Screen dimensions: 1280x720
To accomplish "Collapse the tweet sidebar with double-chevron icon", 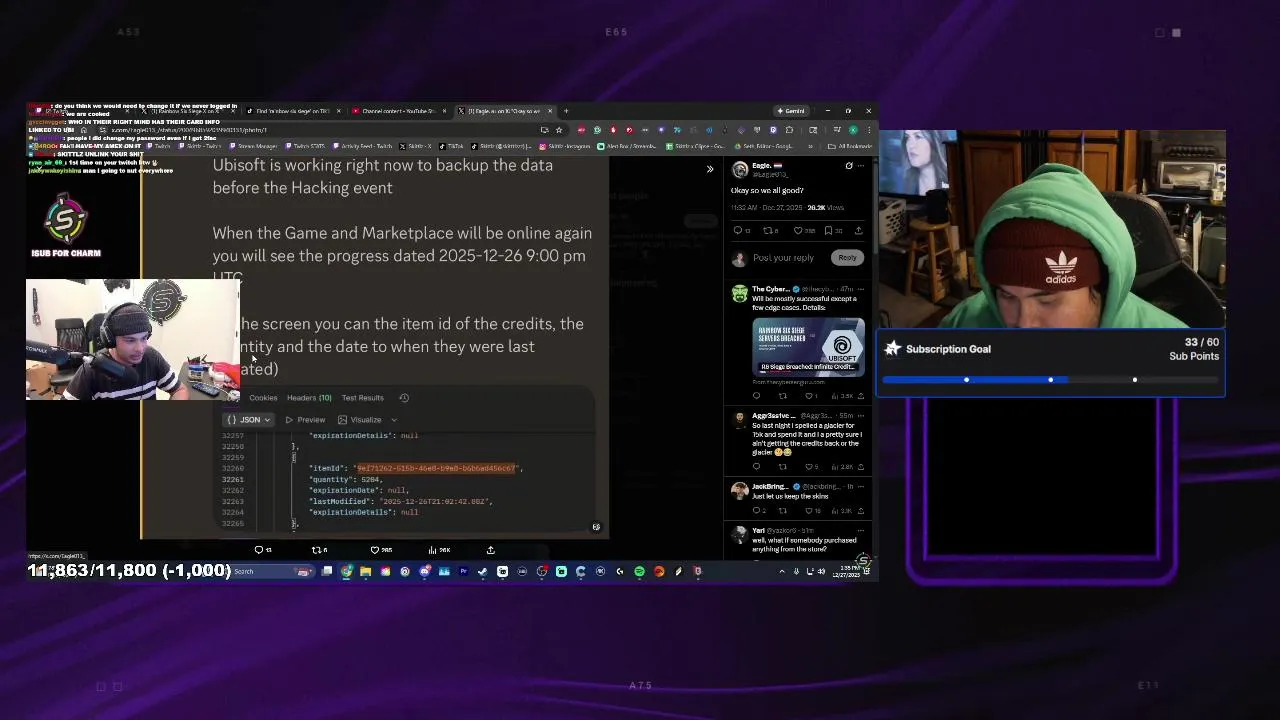I will point(710,169).
